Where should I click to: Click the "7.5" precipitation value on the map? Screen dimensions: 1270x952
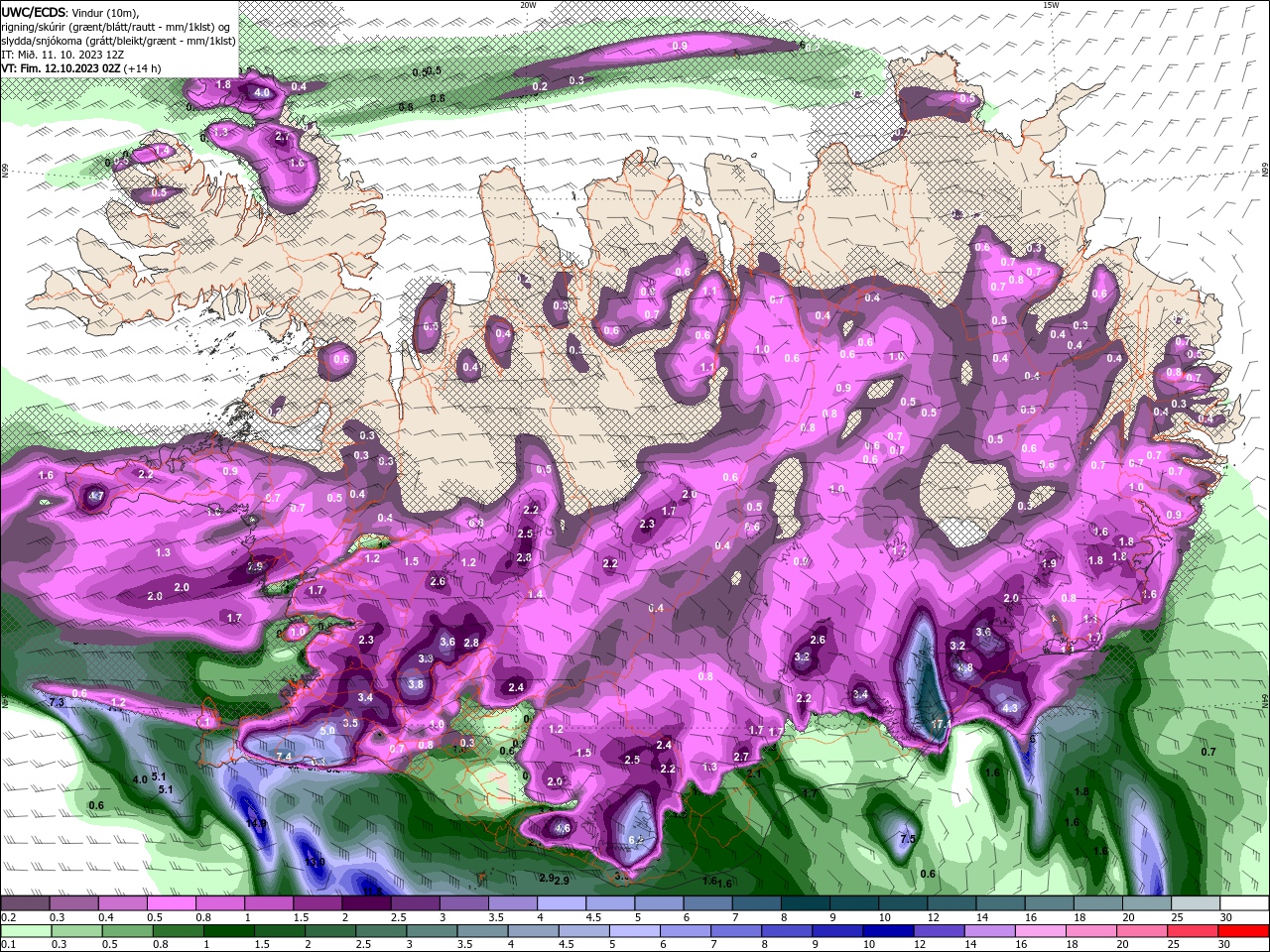pyautogui.click(x=907, y=839)
